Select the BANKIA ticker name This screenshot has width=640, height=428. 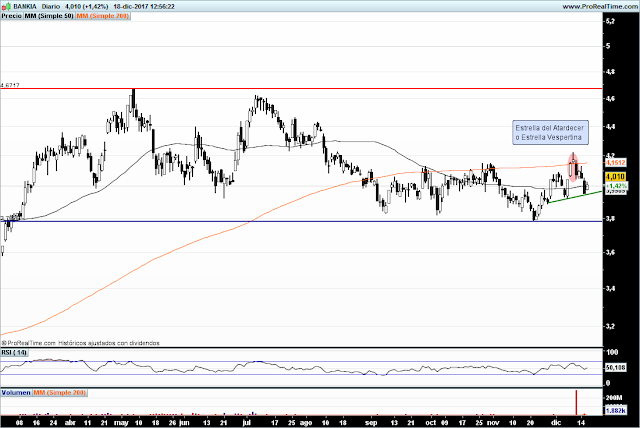click(25, 7)
